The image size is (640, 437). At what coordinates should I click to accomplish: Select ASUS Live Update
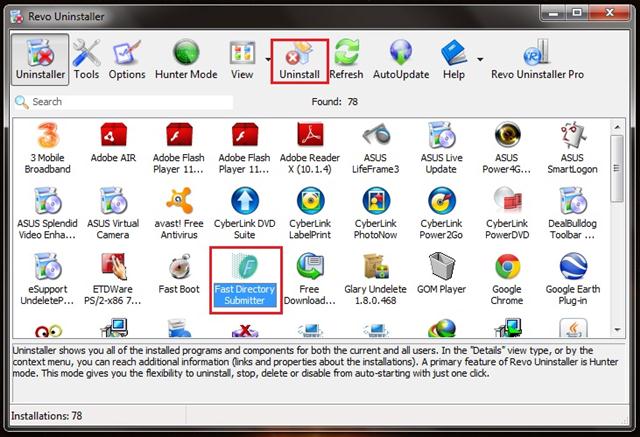pyautogui.click(x=441, y=149)
